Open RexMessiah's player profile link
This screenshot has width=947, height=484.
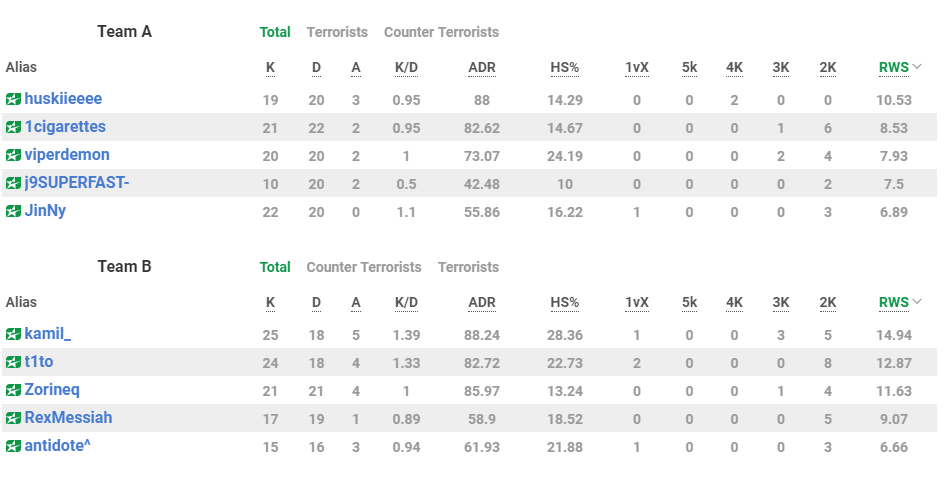tap(68, 417)
